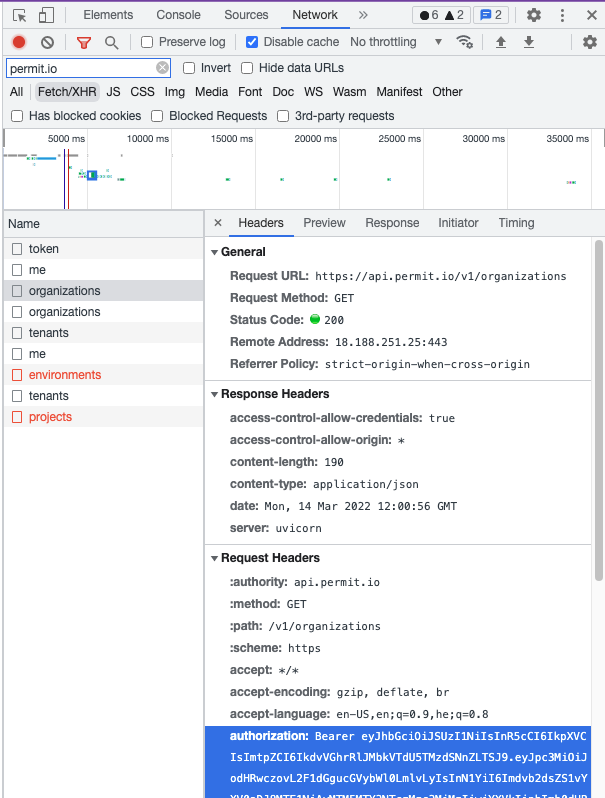The width and height of the screenshot is (605, 798).
Task: Select the failed projects request
Action: 104,417
